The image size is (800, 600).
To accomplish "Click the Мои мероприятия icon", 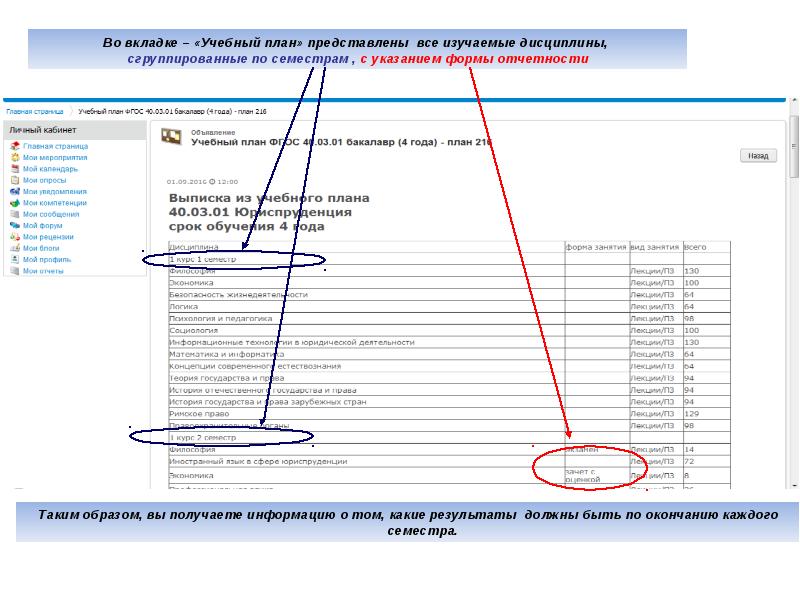I will 14,158.
